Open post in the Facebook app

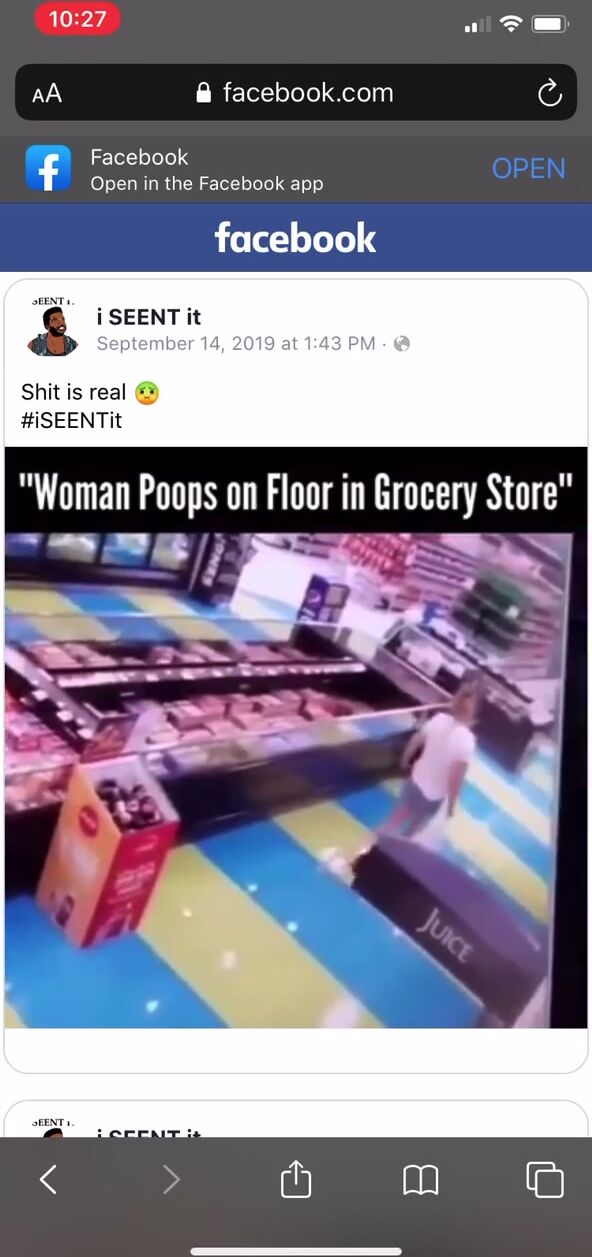tap(528, 169)
